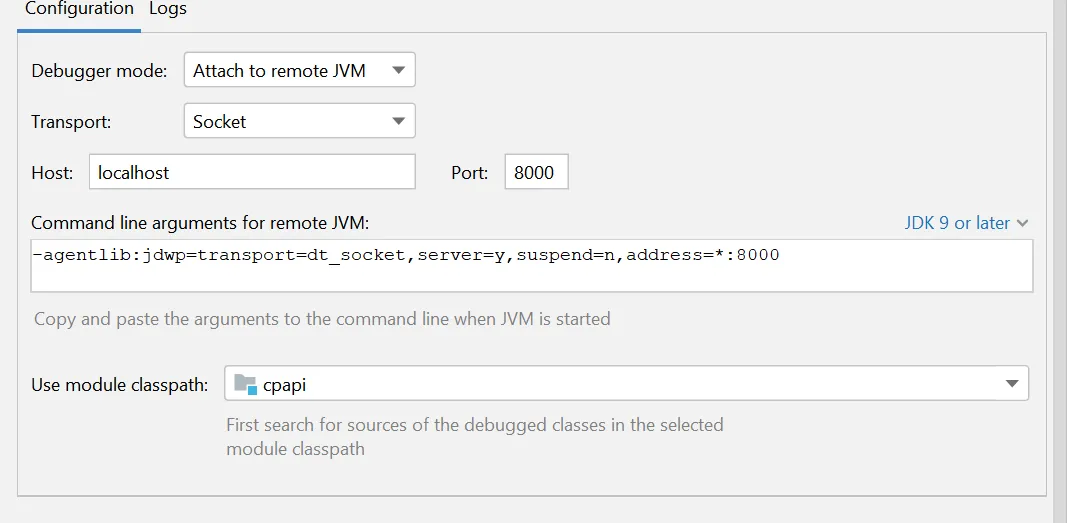1067x523 pixels.
Task: Open the Transport dropdown arrow
Action: (x=399, y=122)
